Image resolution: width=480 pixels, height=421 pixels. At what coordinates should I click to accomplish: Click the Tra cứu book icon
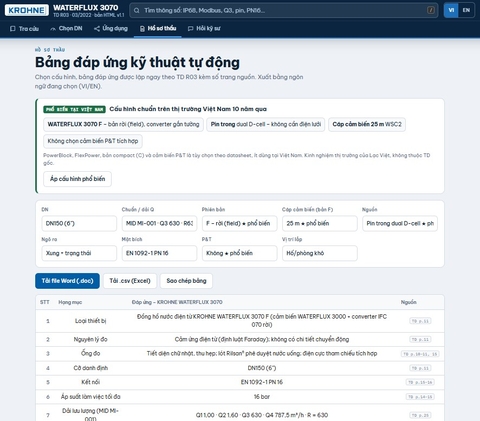pyautogui.click(x=13, y=29)
